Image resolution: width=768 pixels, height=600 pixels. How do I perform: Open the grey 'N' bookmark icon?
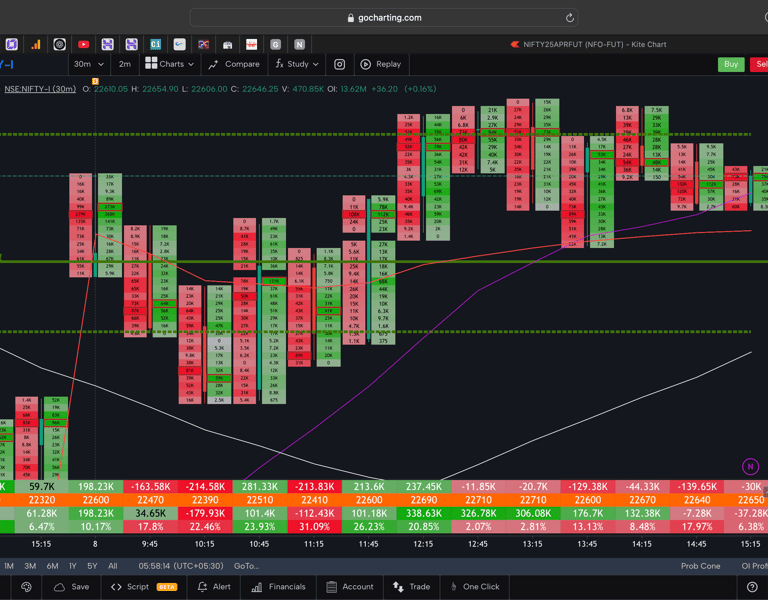299,45
